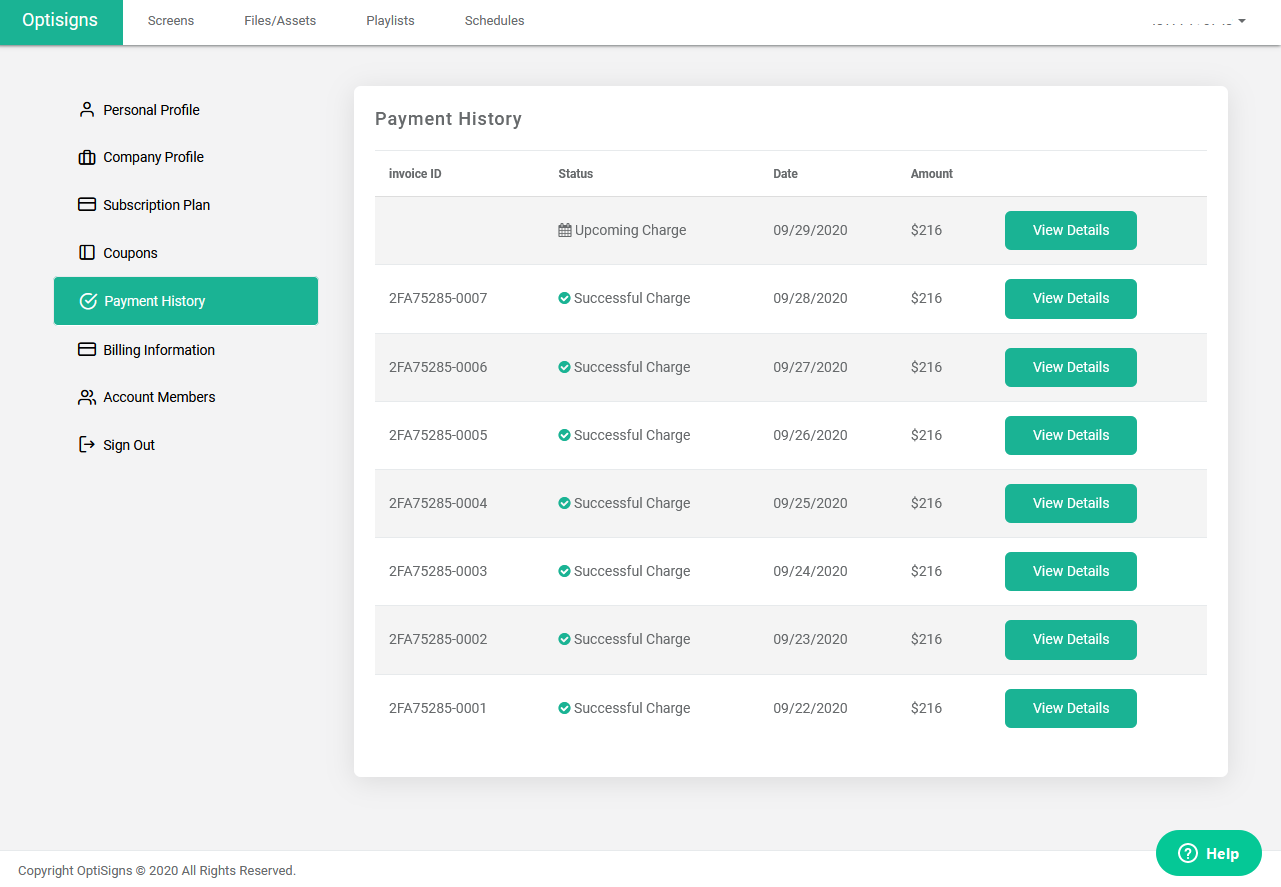This screenshot has width=1281, height=887.
Task: View details for invoice 2FA75285-0001
Action: (1070, 708)
